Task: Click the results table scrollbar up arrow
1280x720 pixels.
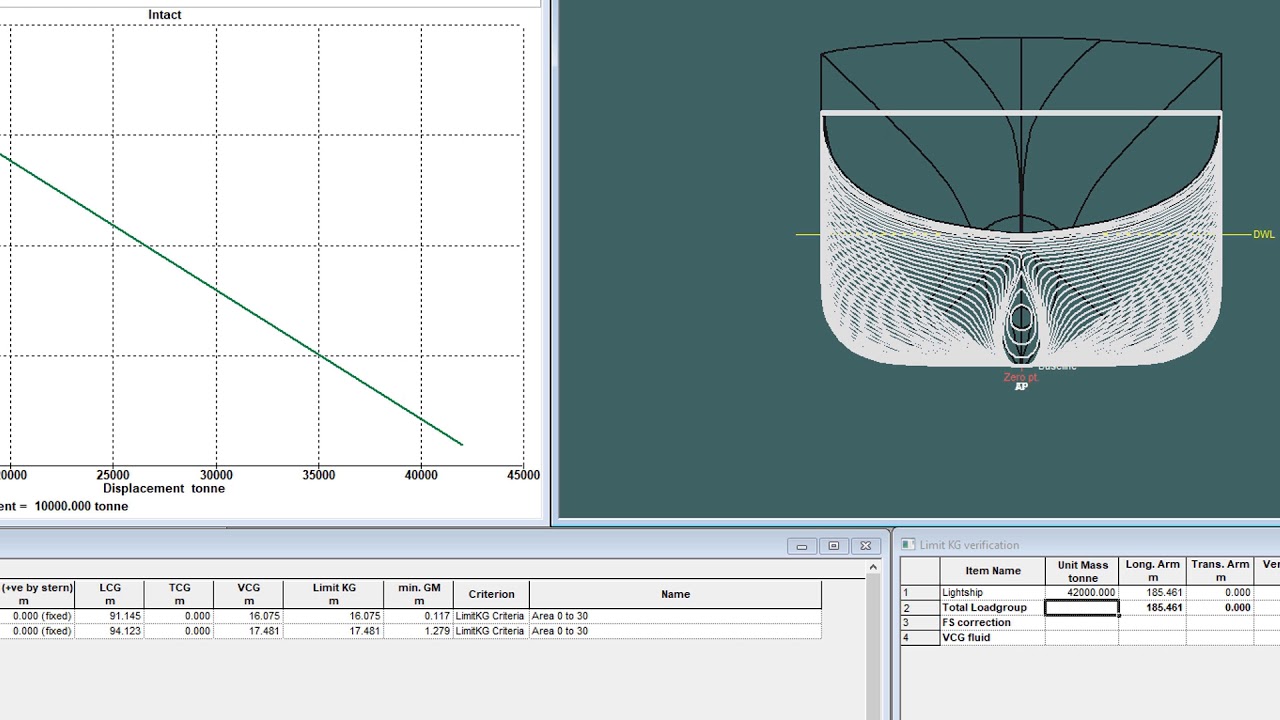Action: point(873,567)
